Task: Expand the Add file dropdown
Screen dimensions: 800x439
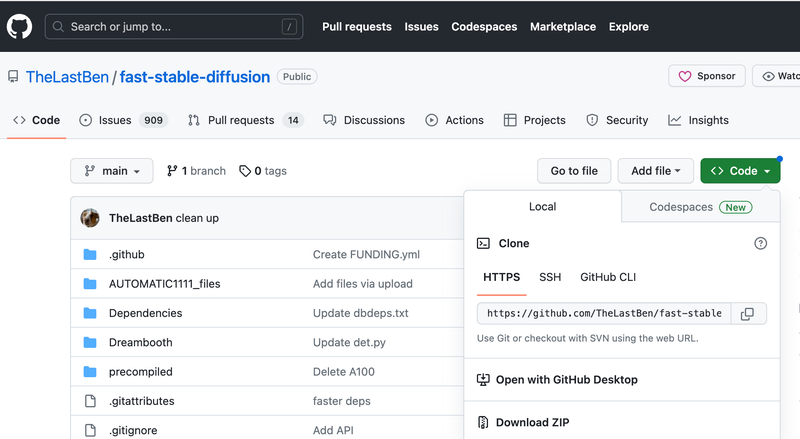Action: [656, 171]
